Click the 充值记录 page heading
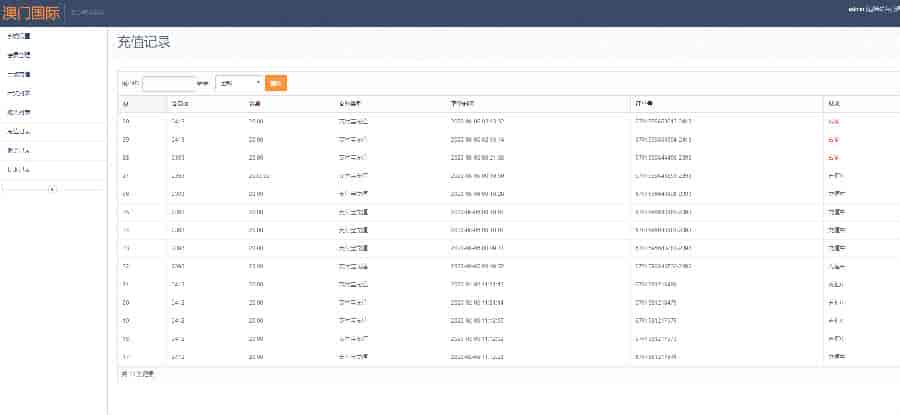The width and height of the screenshot is (900, 415). coord(143,42)
